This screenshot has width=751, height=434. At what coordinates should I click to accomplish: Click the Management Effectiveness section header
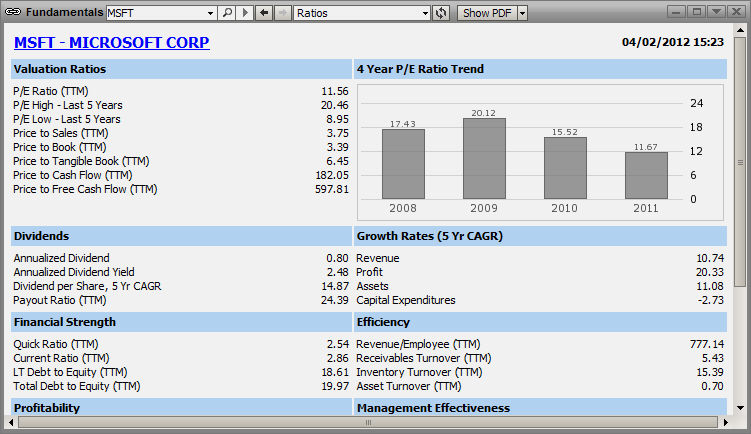[x=540, y=407]
